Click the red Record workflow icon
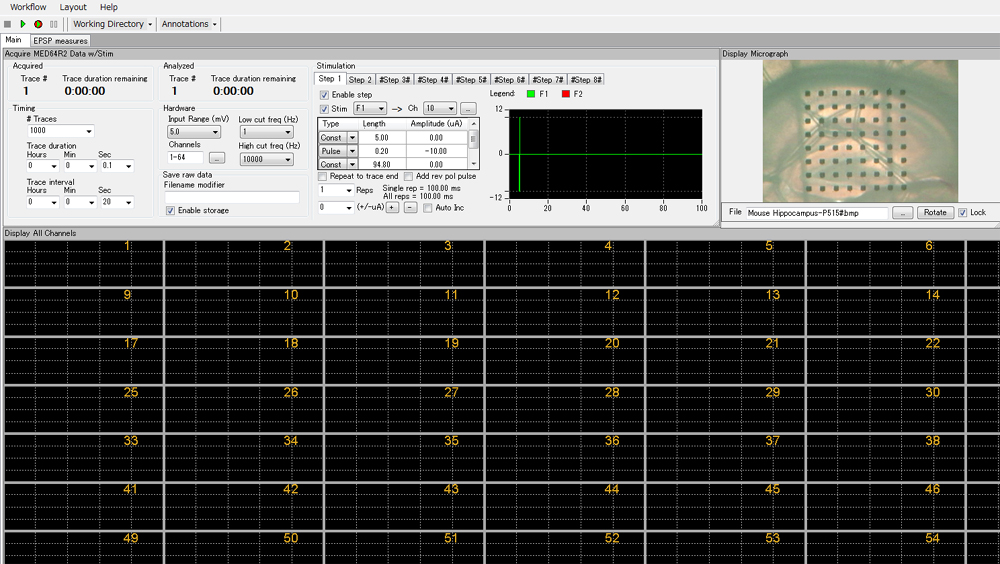The height and width of the screenshot is (564, 1000). point(38,24)
